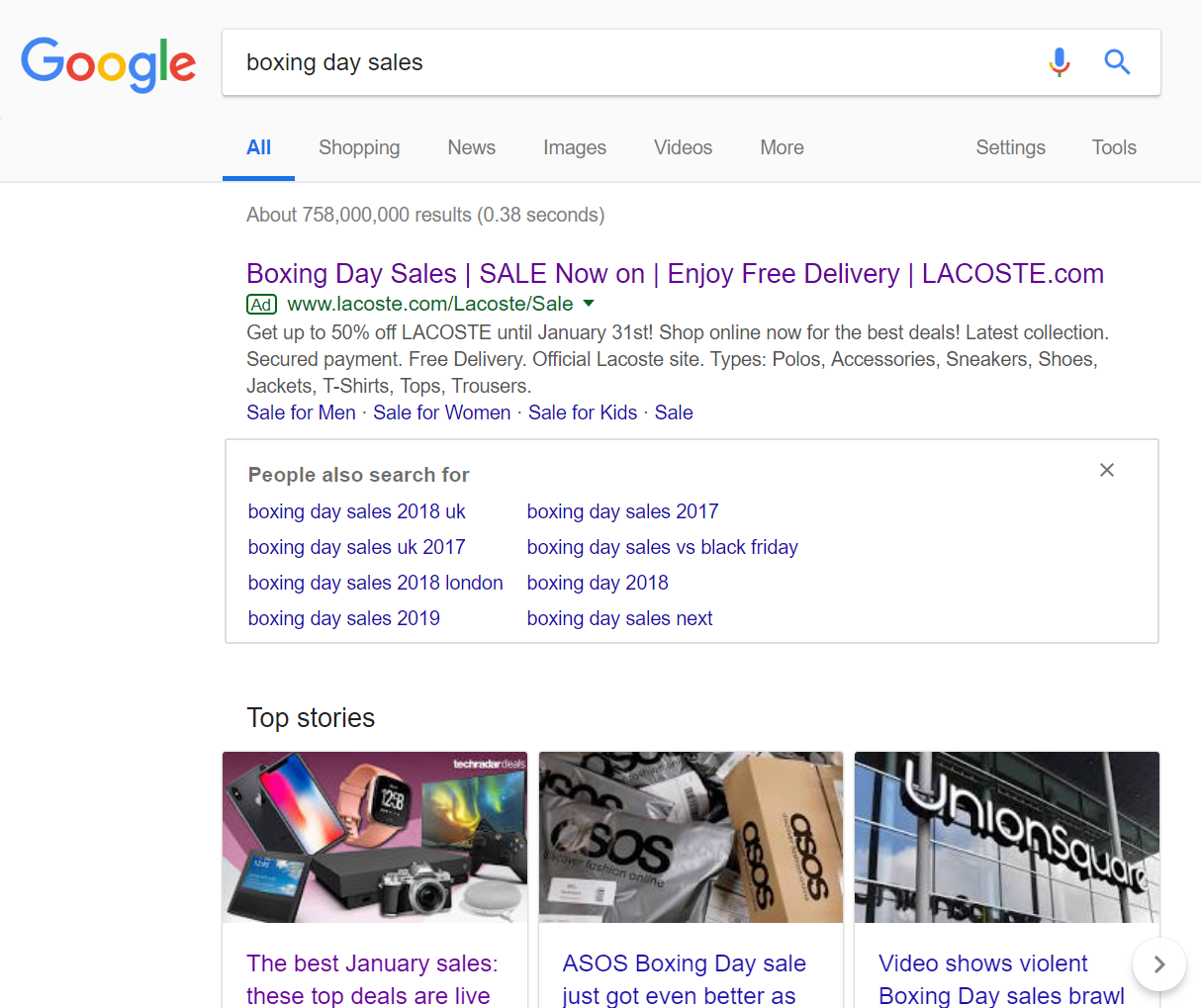Screen dimensions: 1201x1008
Task: Click the About 758,000,000 results text
Action: click(425, 215)
